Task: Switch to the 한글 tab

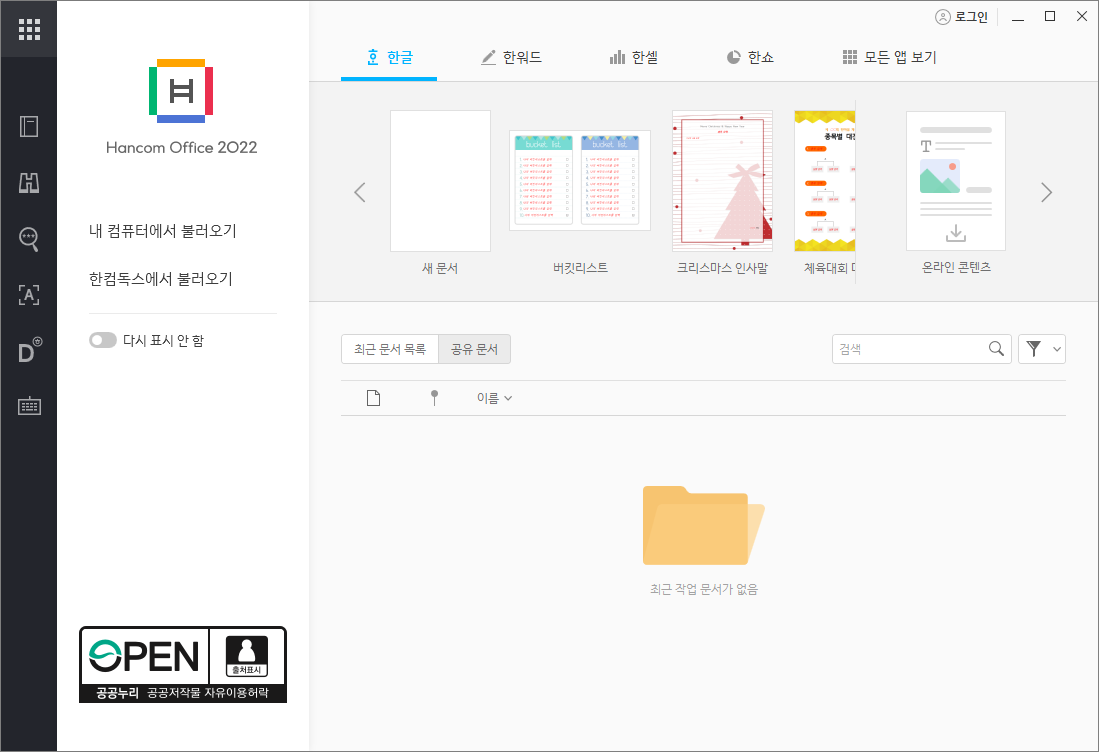Action: coord(389,57)
